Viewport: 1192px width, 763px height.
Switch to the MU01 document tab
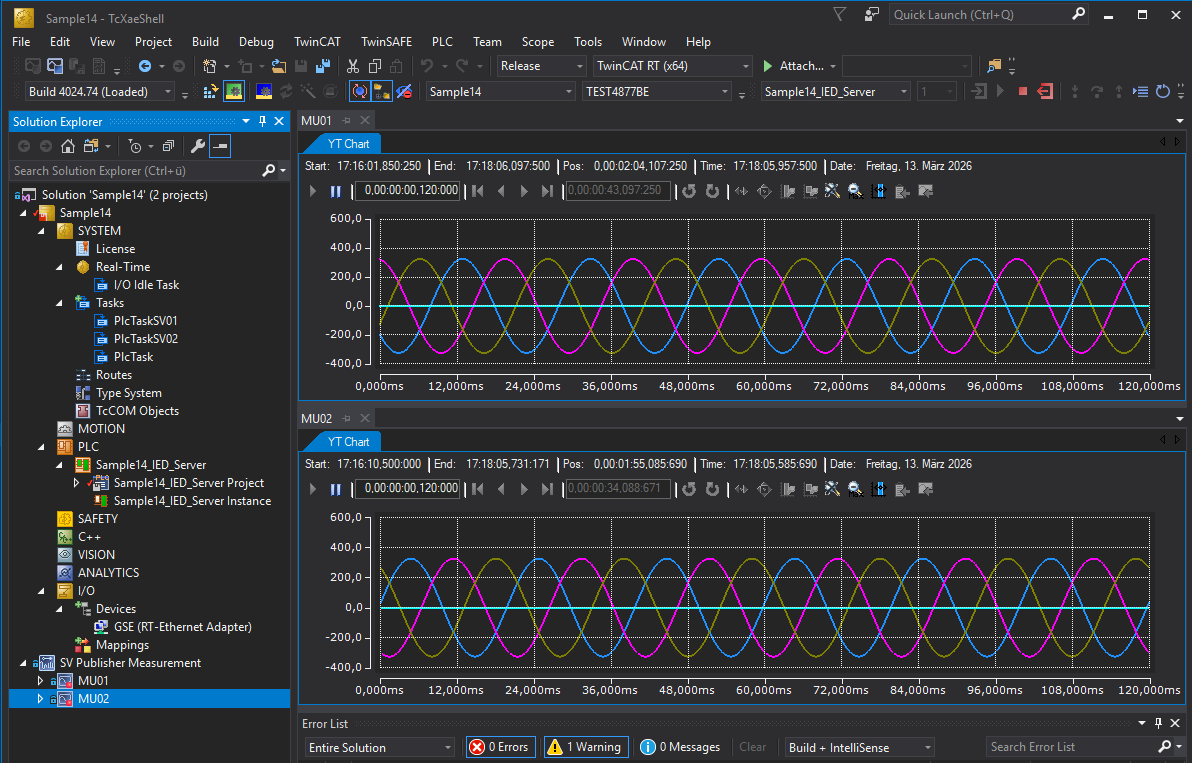(316, 120)
